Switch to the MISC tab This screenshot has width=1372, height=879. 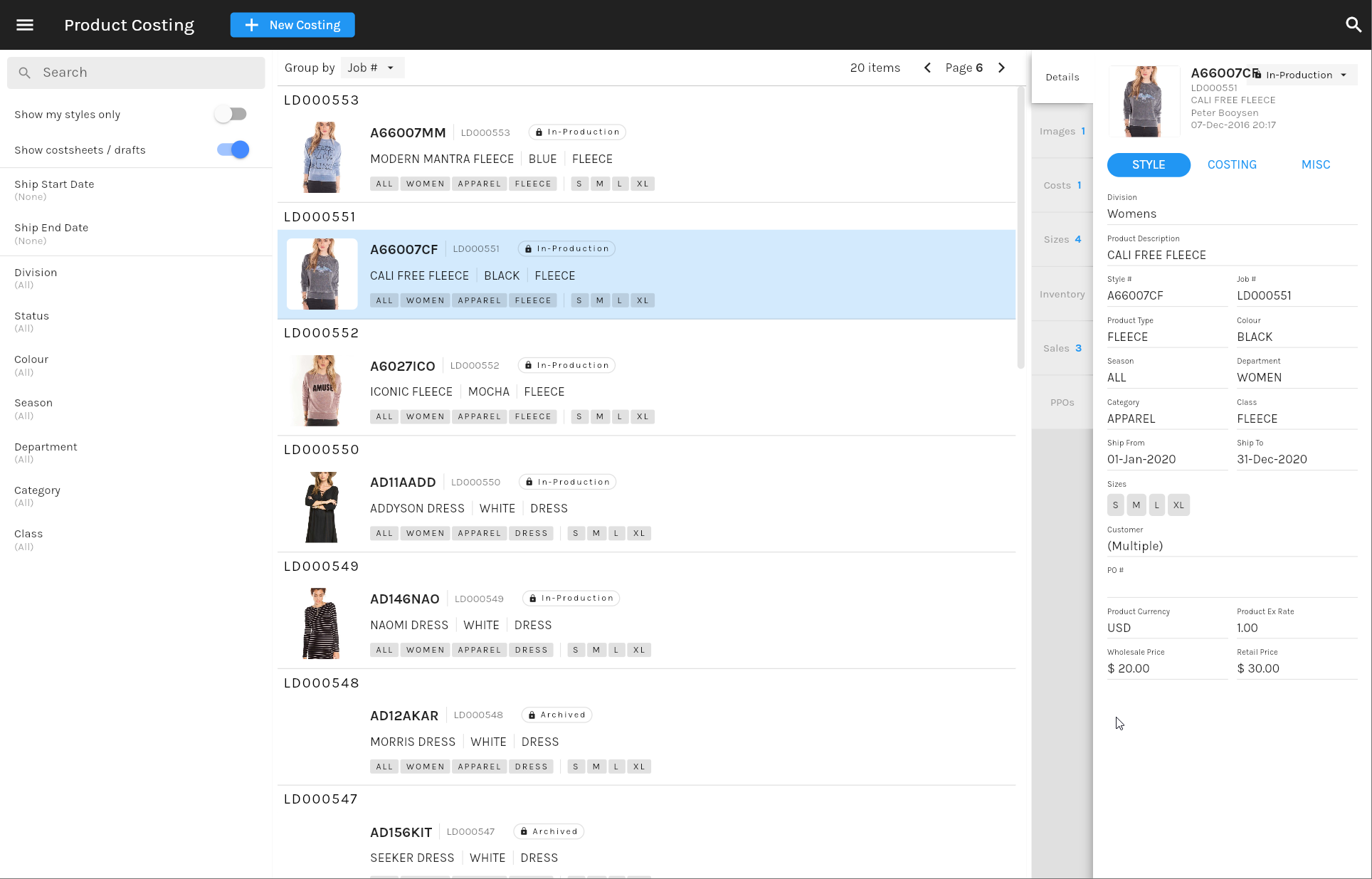pyautogui.click(x=1315, y=164)
